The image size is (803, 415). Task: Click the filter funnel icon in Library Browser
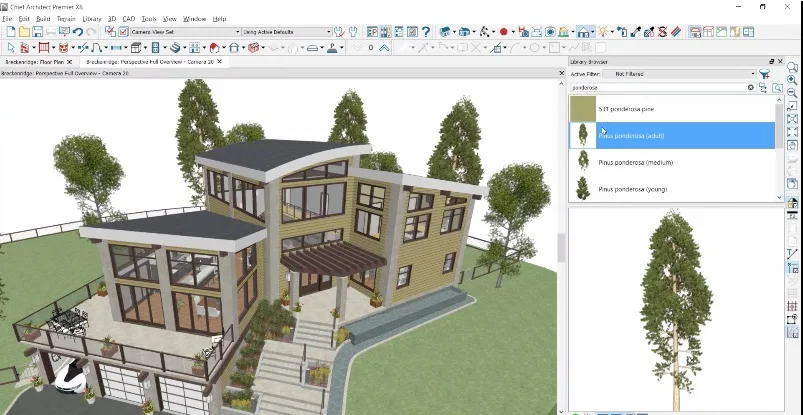764,74
